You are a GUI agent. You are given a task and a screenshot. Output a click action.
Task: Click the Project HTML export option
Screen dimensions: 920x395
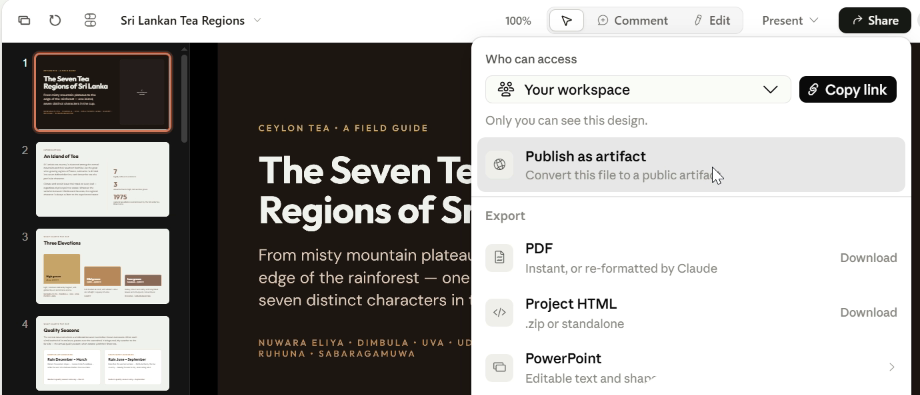pos(691,313)
